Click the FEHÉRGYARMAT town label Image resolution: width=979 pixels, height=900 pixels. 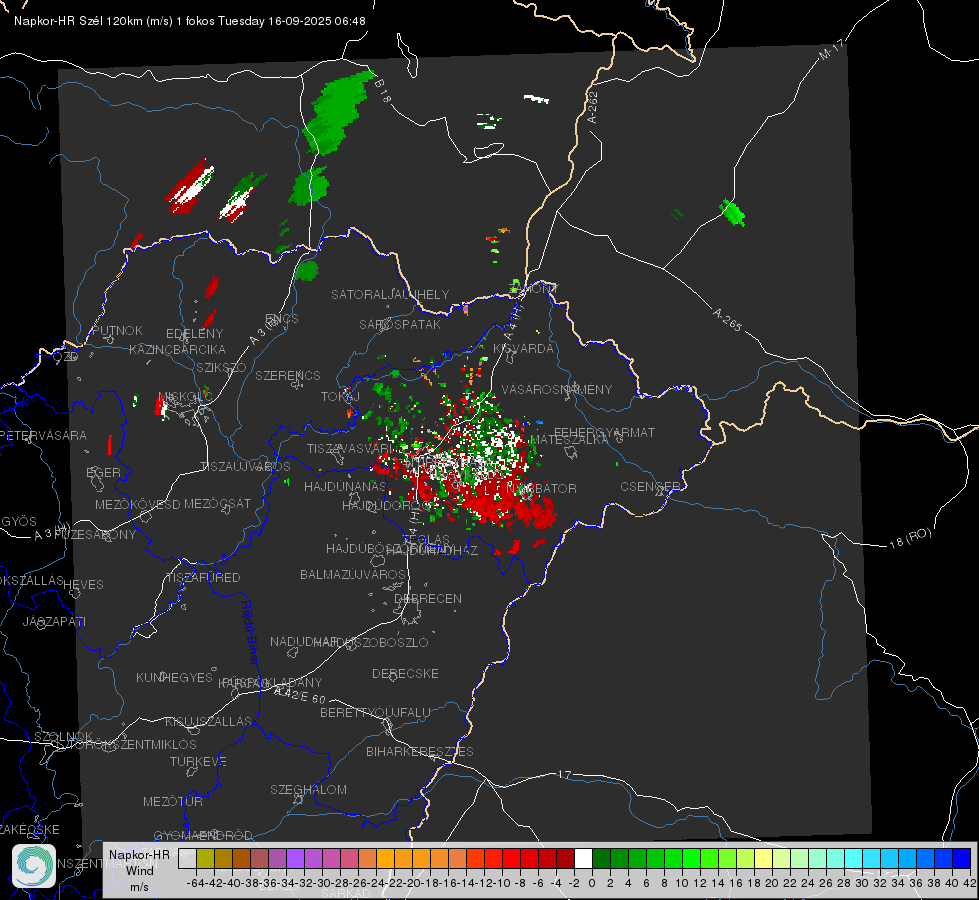[604, 432]
